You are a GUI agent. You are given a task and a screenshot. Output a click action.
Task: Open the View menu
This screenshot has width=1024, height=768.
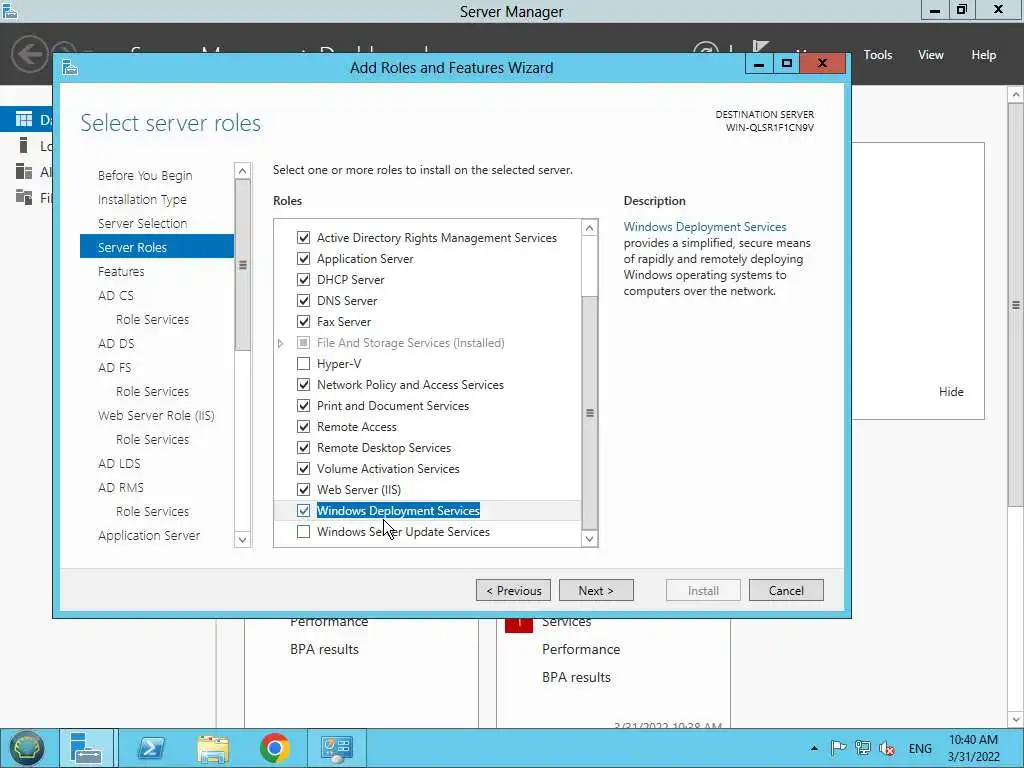pos(931,55)
